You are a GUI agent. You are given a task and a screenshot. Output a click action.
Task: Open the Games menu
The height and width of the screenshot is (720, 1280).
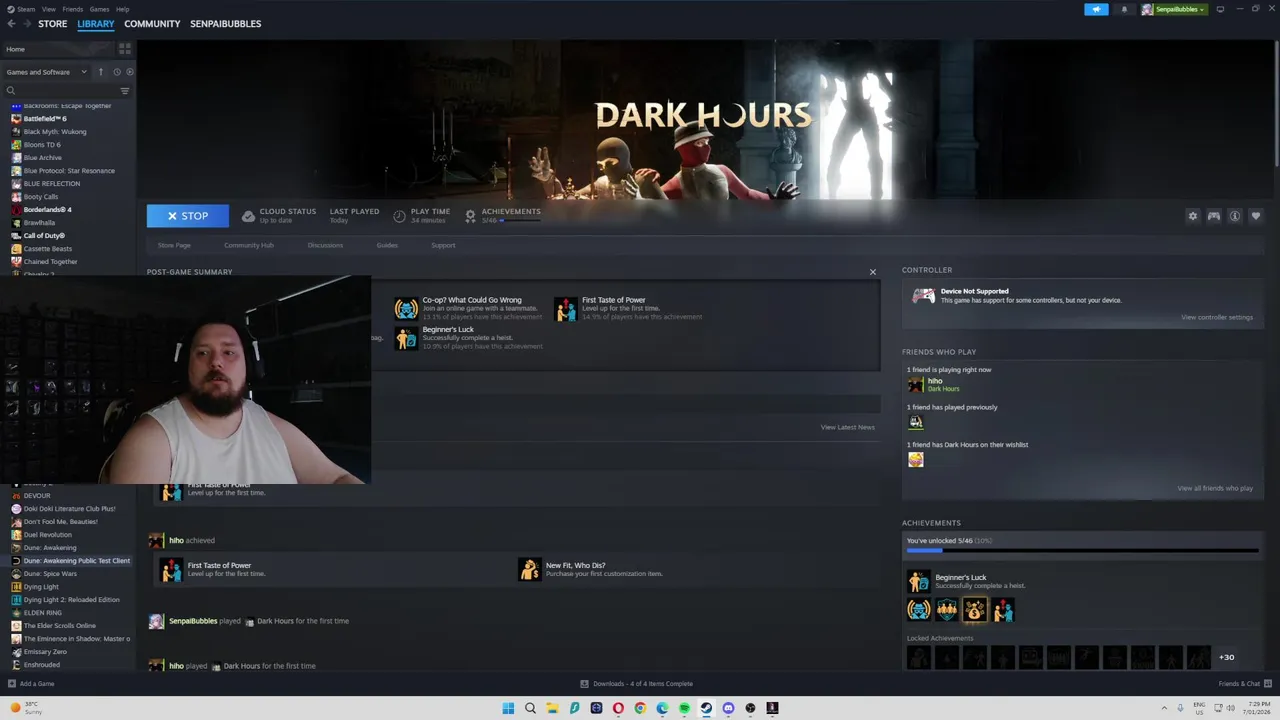[100, 9]
